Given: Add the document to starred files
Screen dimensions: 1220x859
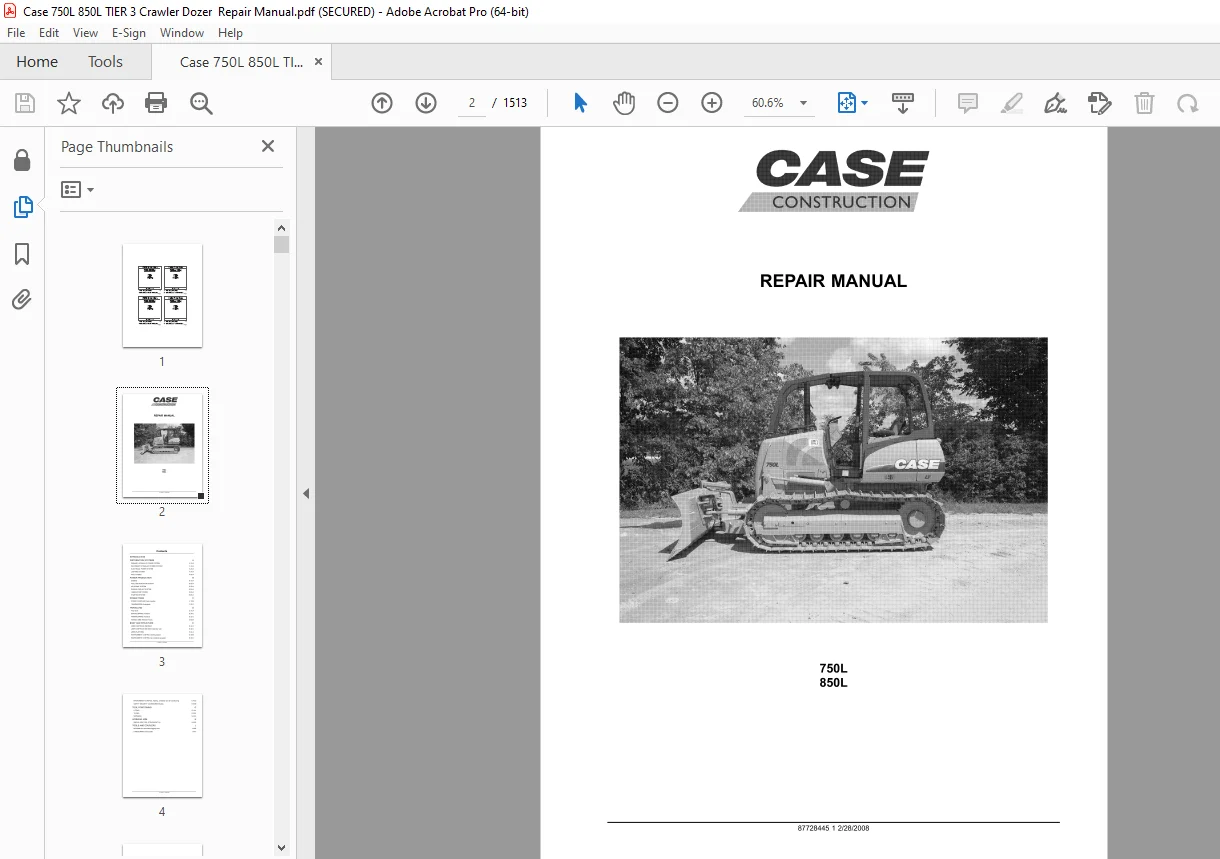Looking at the screenshot, I should (68, 103).
